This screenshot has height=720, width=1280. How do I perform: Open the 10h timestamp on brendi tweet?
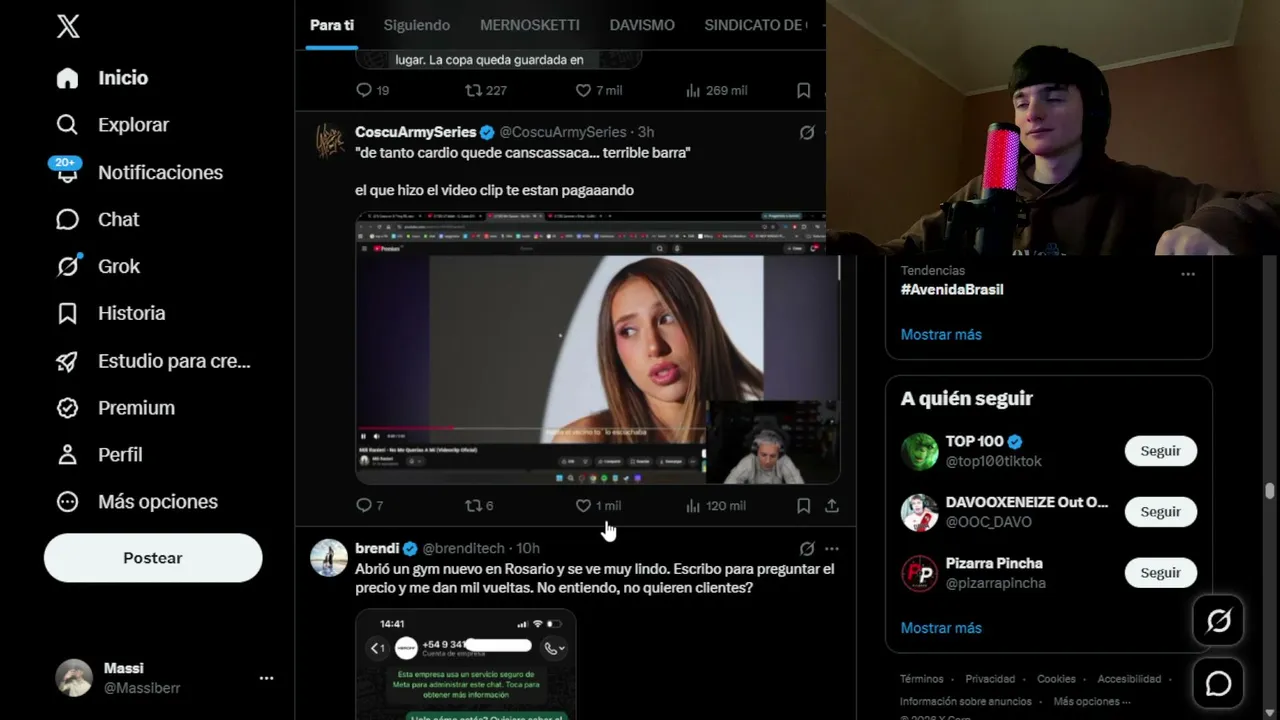coord(528,548)
